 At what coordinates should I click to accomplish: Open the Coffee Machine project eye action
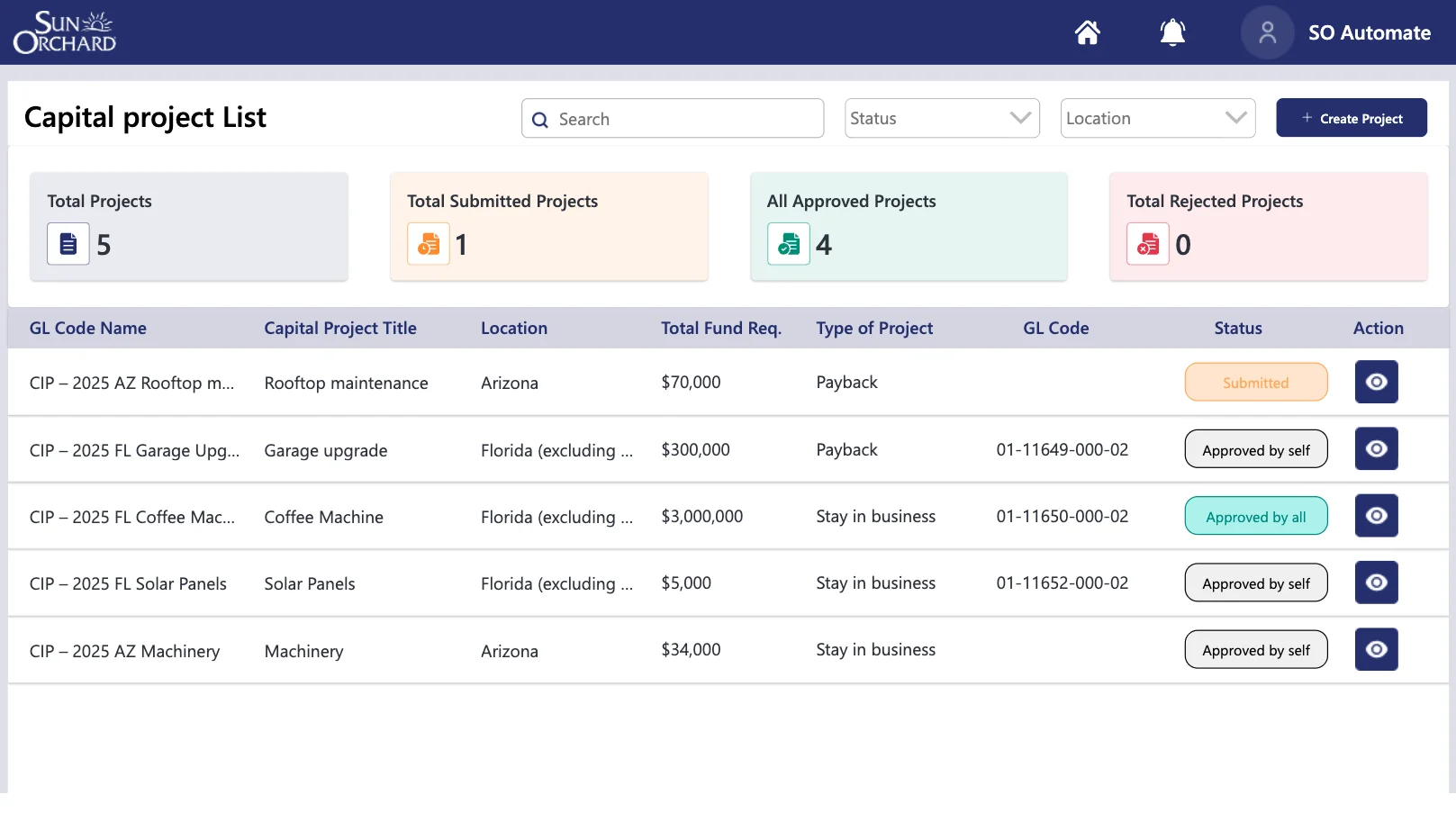[x=1376, y=515]
